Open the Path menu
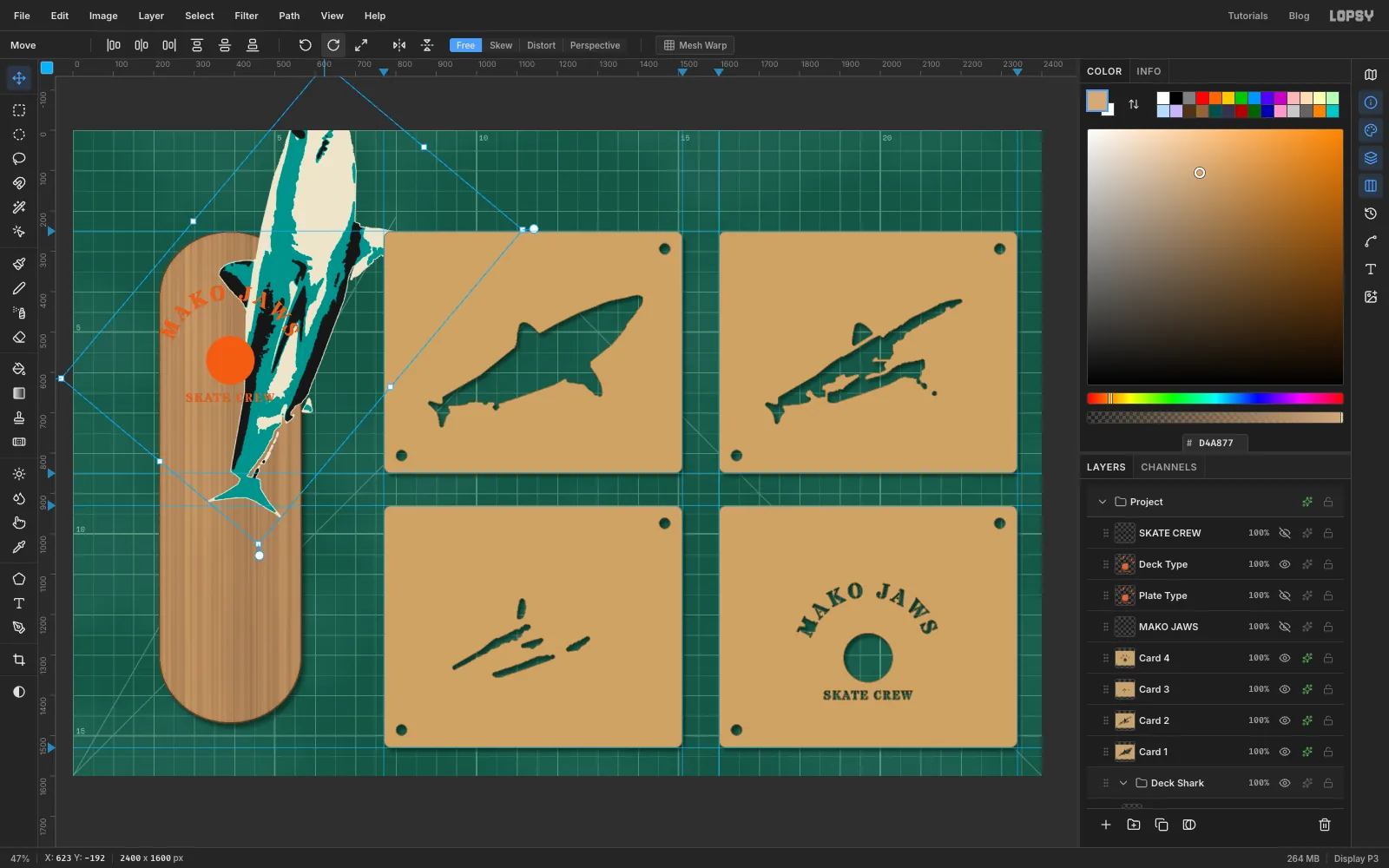This screenshot has height=868, width=1389. pos(289,16)
